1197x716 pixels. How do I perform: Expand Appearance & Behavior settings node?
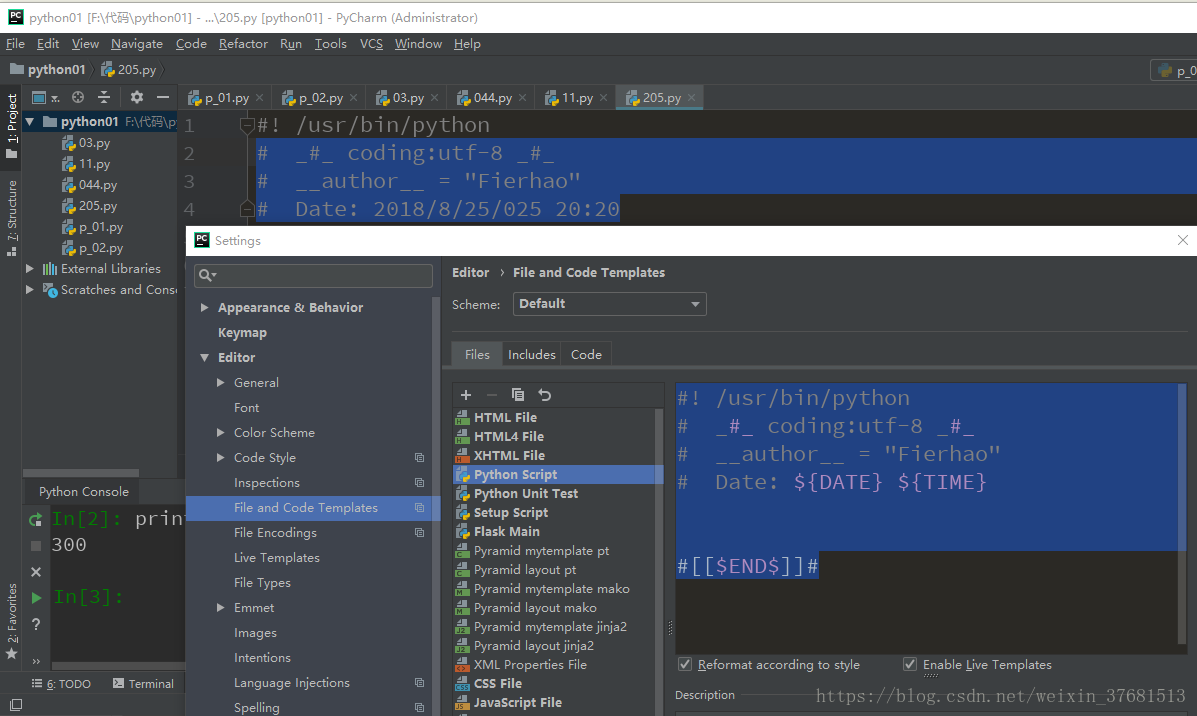[205, 308]
